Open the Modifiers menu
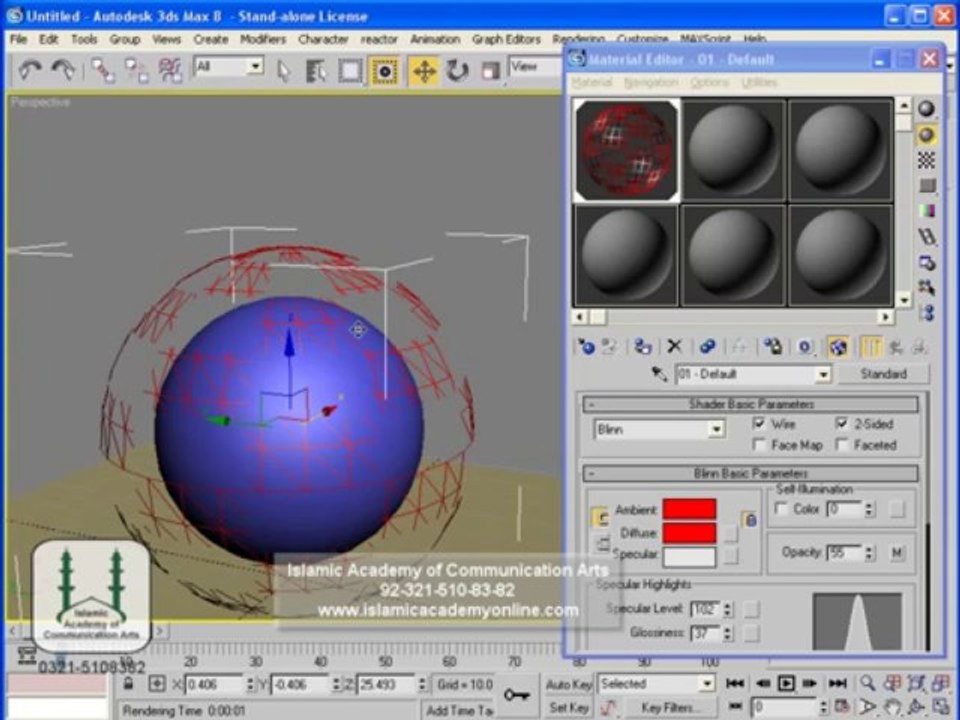Viewport: 960px width, 720px height. pyautogui.click(x=263, y=39)
